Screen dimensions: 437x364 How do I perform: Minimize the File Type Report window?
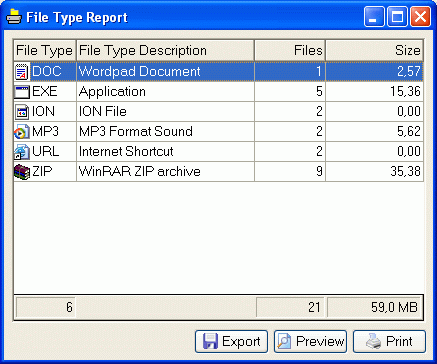pos(374,16)
